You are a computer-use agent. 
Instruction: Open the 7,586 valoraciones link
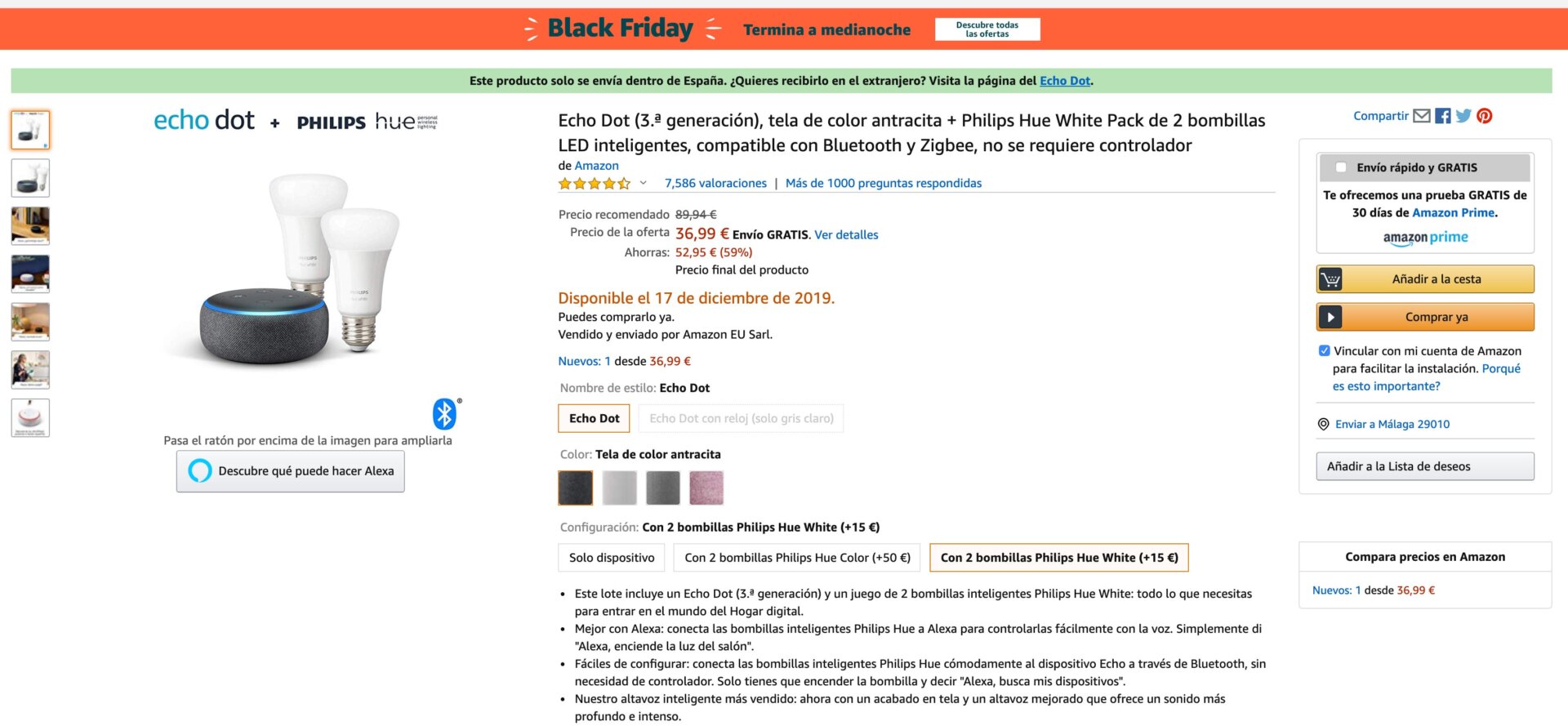click(x=715, y=184)
